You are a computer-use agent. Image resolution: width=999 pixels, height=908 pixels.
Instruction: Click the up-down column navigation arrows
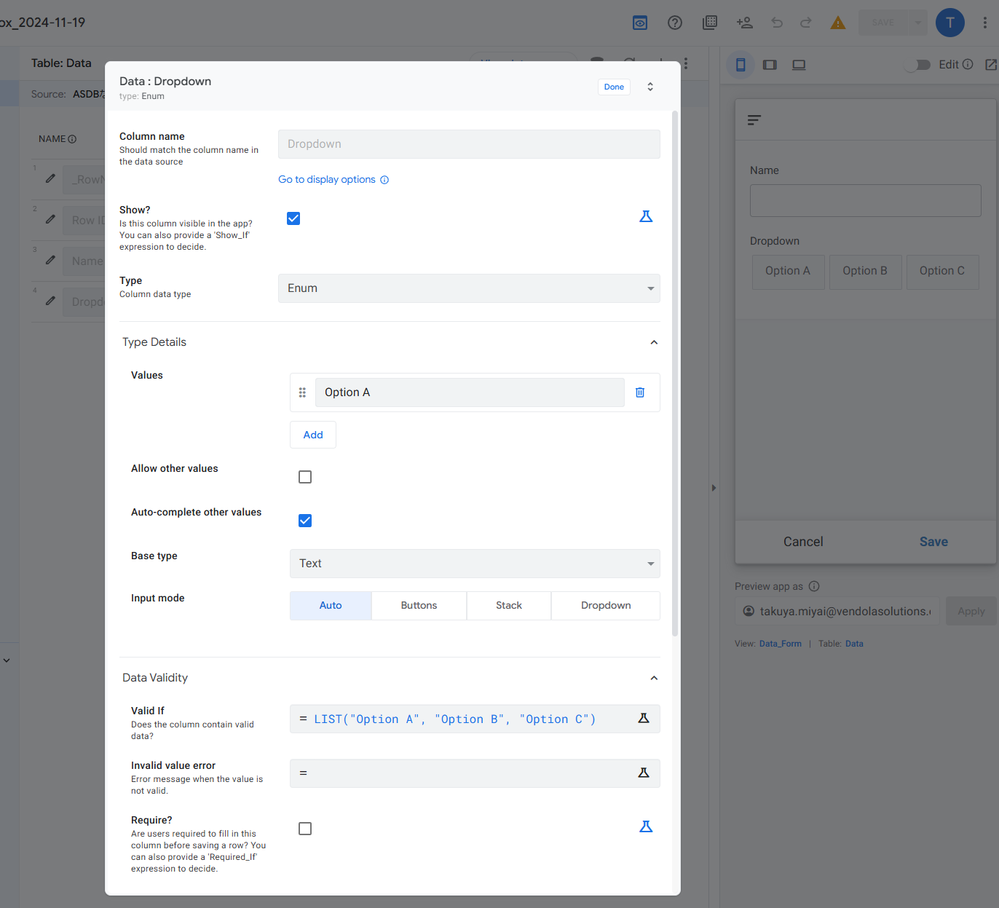[x=650, y=87]
